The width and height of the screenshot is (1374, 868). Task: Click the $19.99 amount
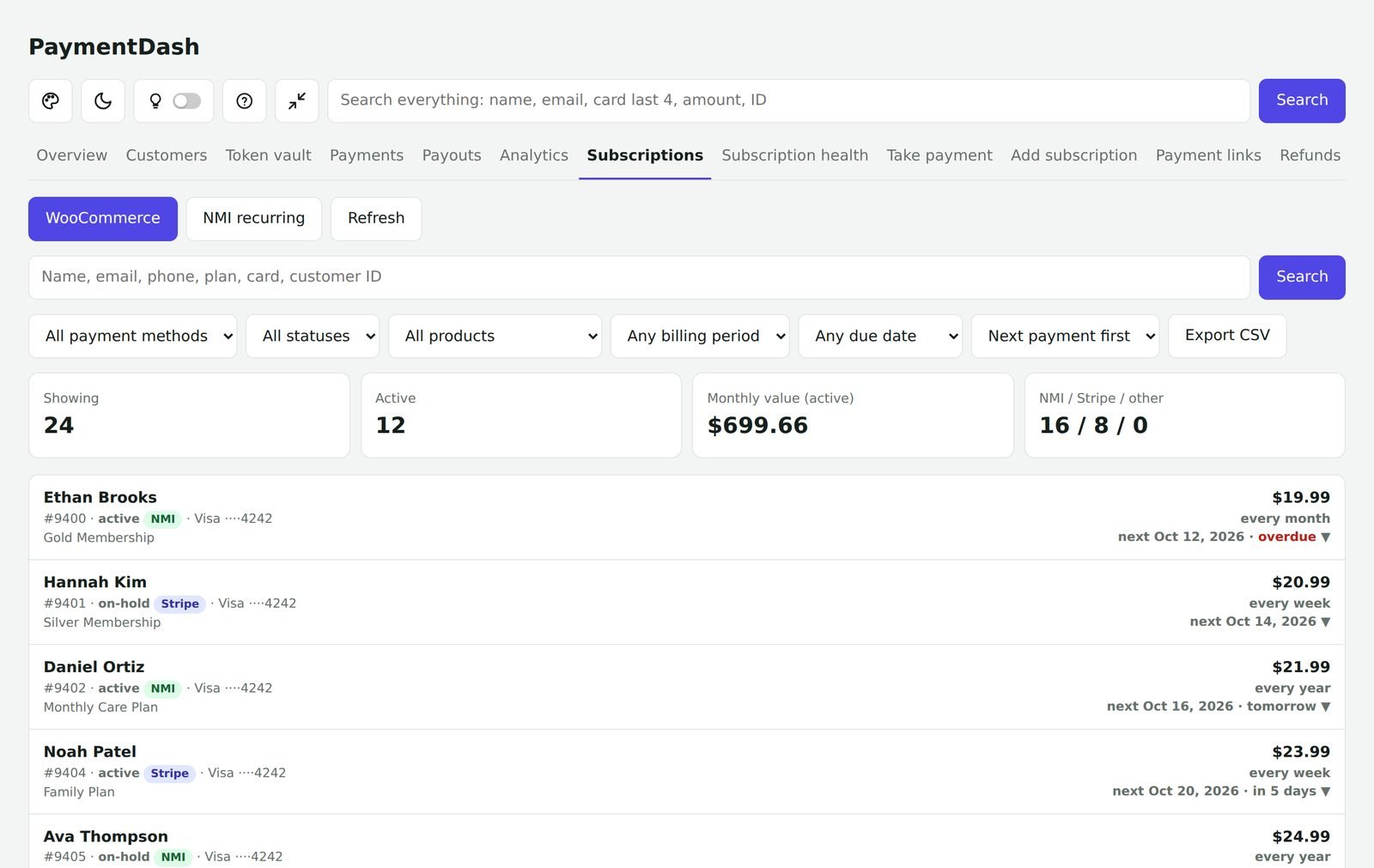[1301, 498]
